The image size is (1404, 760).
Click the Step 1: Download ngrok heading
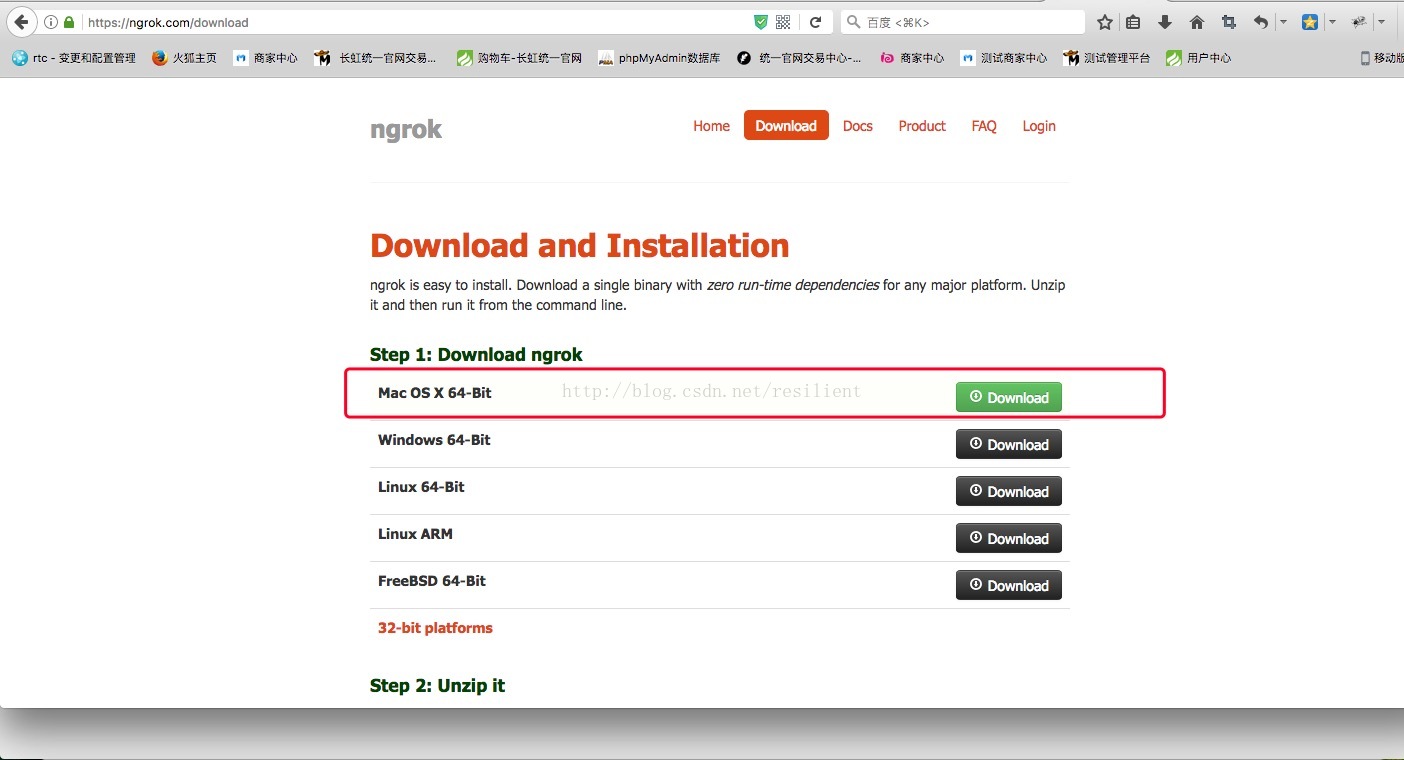coord(476,355)
